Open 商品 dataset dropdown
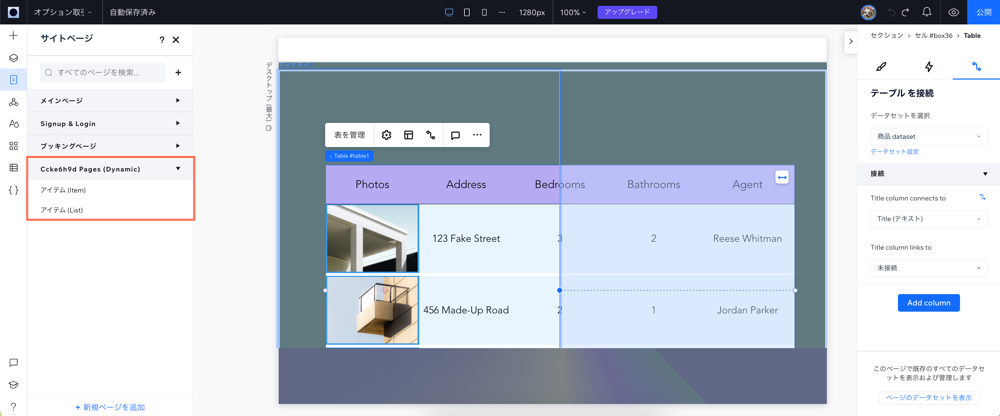This screenshot has height=416, width=1000. 929,136
